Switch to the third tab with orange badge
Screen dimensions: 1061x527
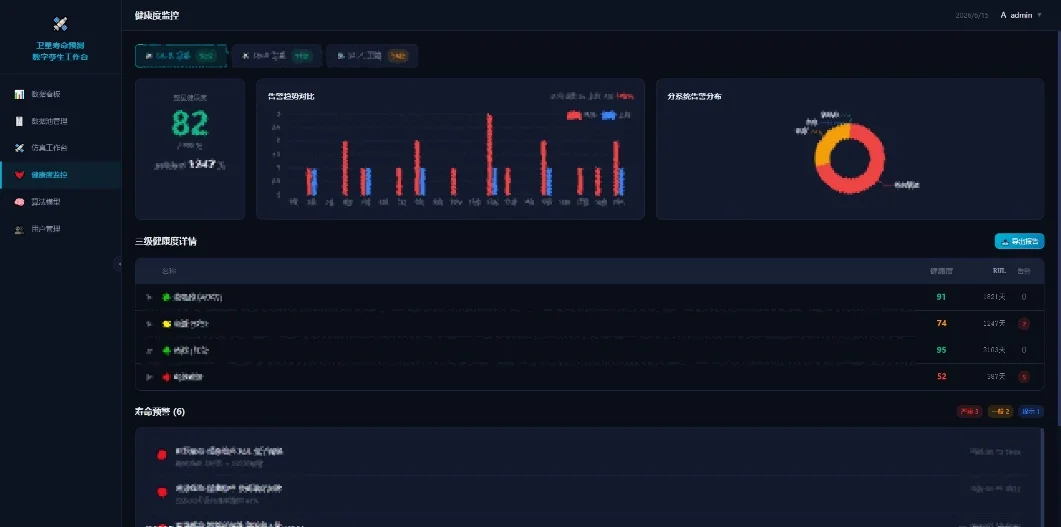click(x=372, y=56)
